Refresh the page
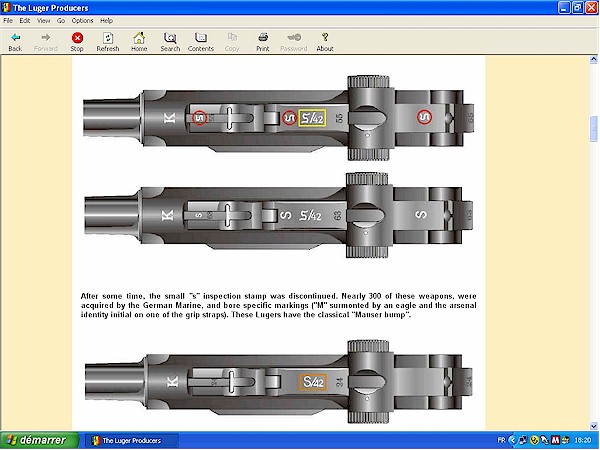The width and height of the screenshot is (600, 450). [108, 41]
